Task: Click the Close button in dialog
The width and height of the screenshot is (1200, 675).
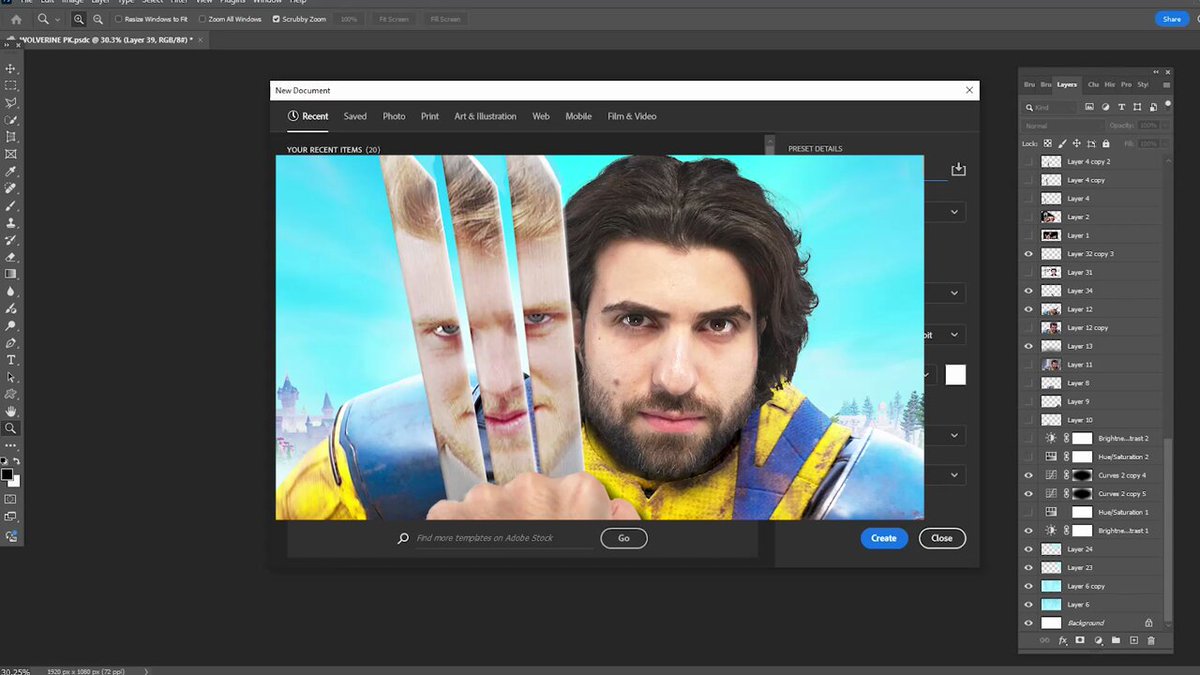Action: [942, 538]
